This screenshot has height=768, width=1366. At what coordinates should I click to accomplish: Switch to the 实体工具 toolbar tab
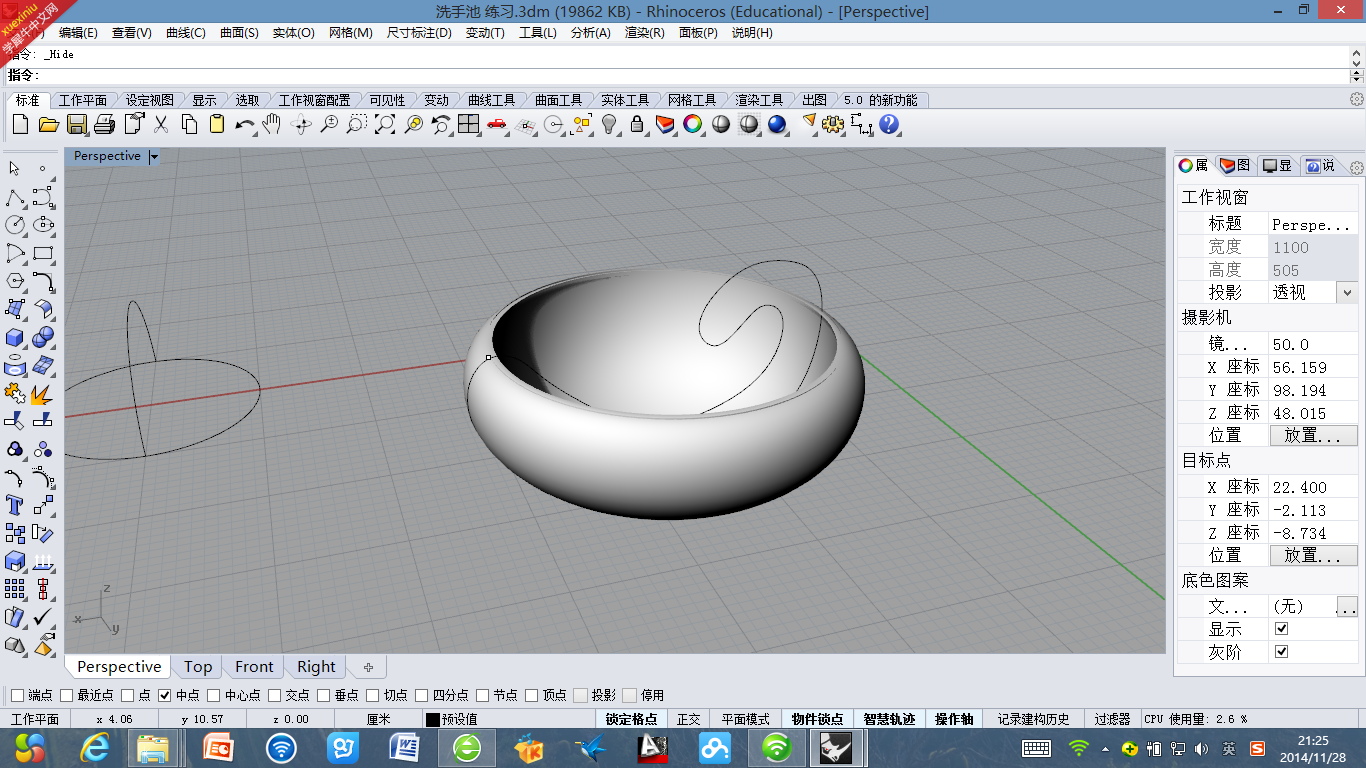point(625,100)
